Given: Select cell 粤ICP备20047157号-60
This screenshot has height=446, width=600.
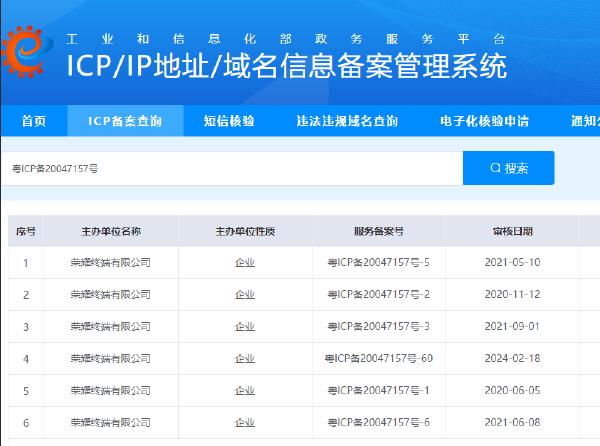Looking at the screenshot, I should [378, 359].
